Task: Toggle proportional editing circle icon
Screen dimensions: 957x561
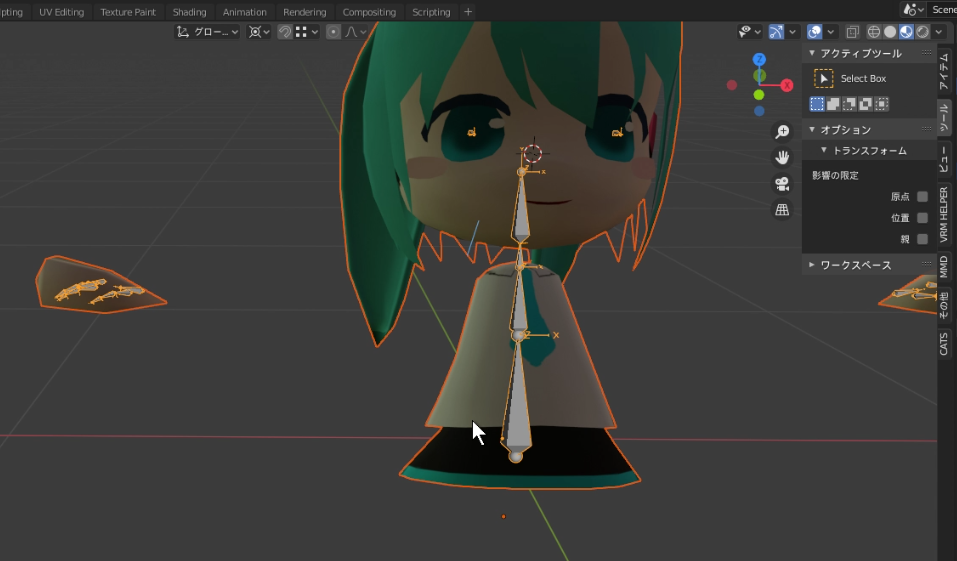Action: 333,32
